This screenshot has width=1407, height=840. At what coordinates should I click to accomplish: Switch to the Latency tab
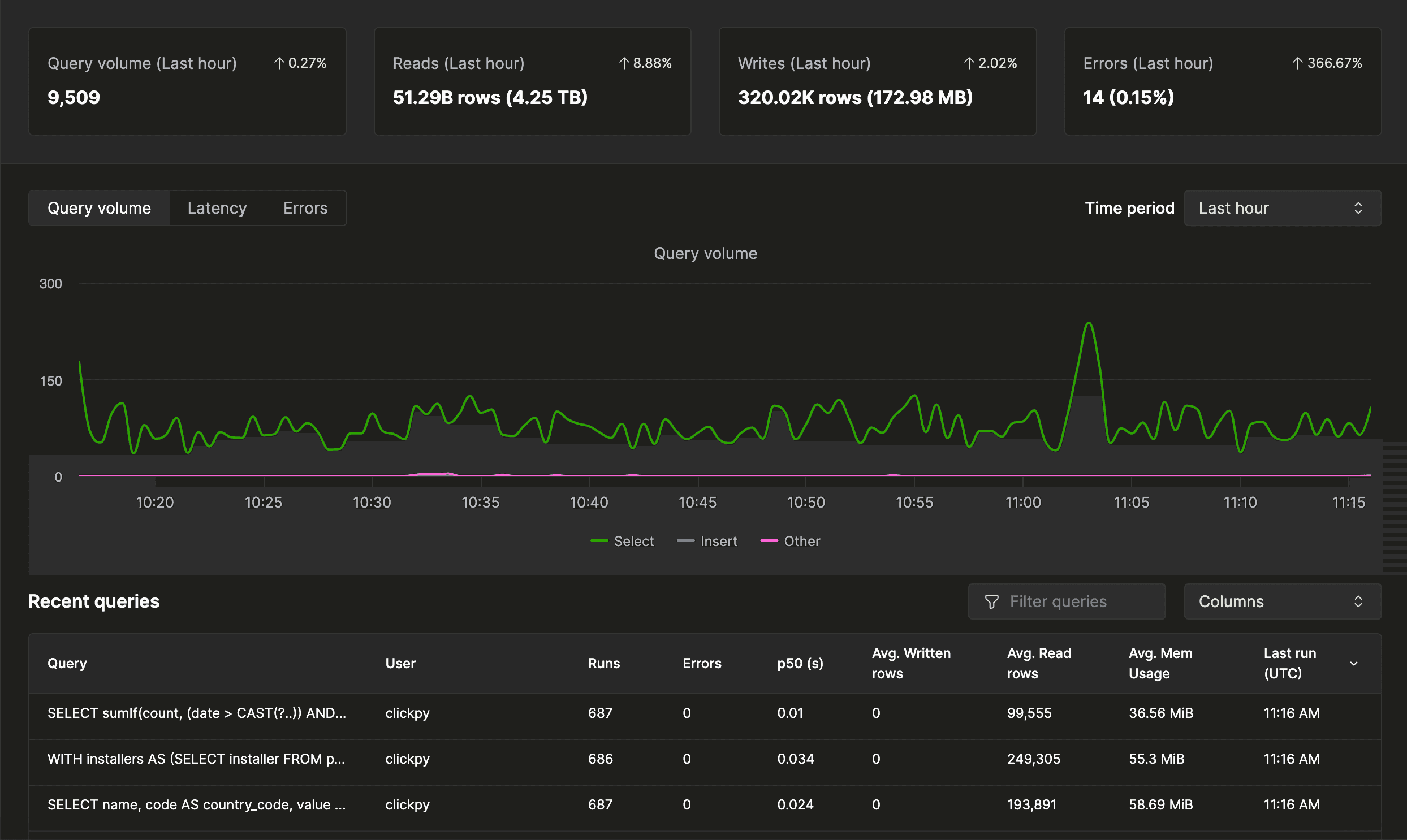217,208
